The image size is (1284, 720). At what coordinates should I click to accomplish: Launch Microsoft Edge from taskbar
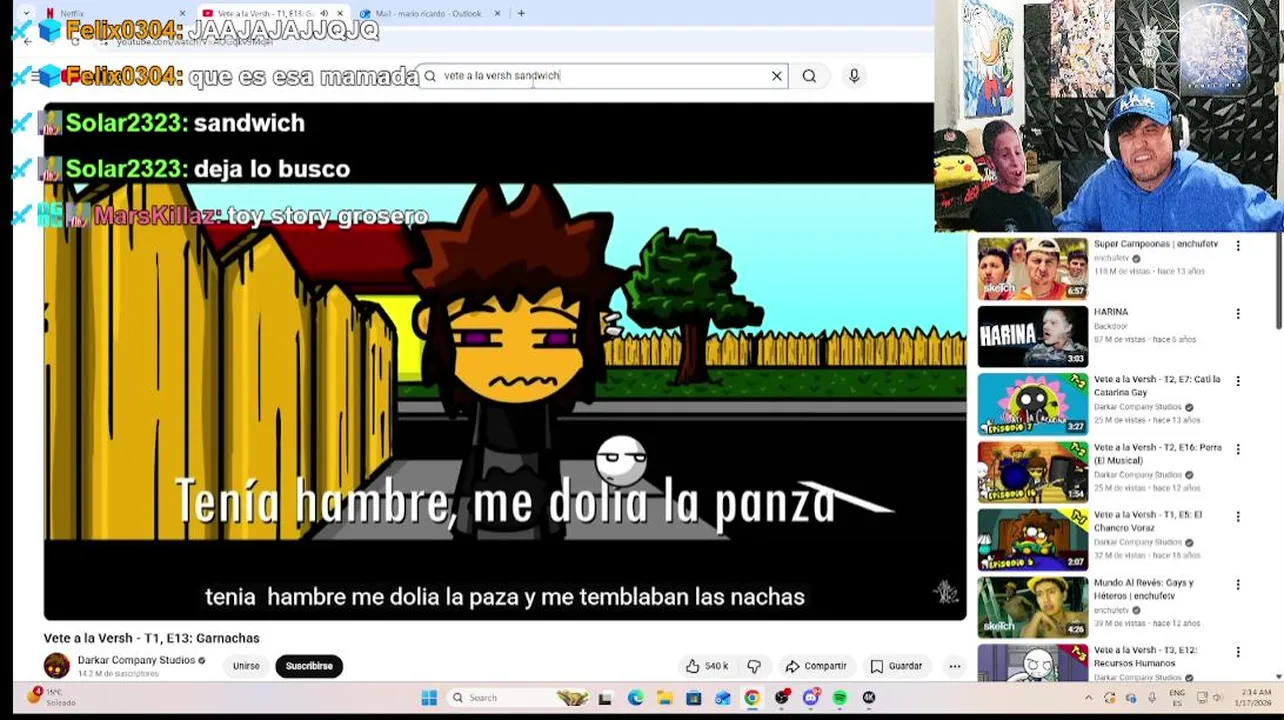click(x=635, y=698)
